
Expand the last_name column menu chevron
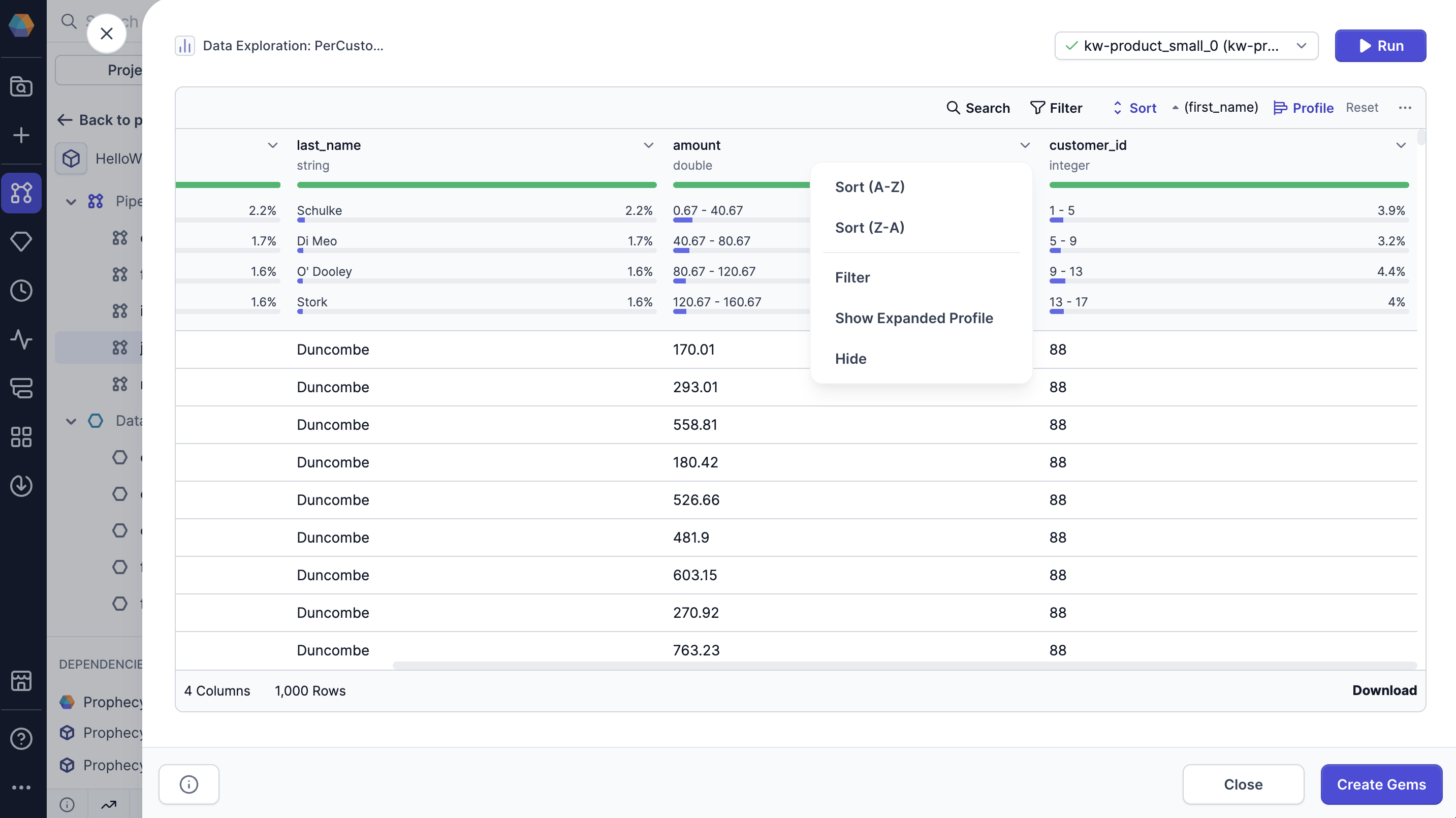[648, 145]
